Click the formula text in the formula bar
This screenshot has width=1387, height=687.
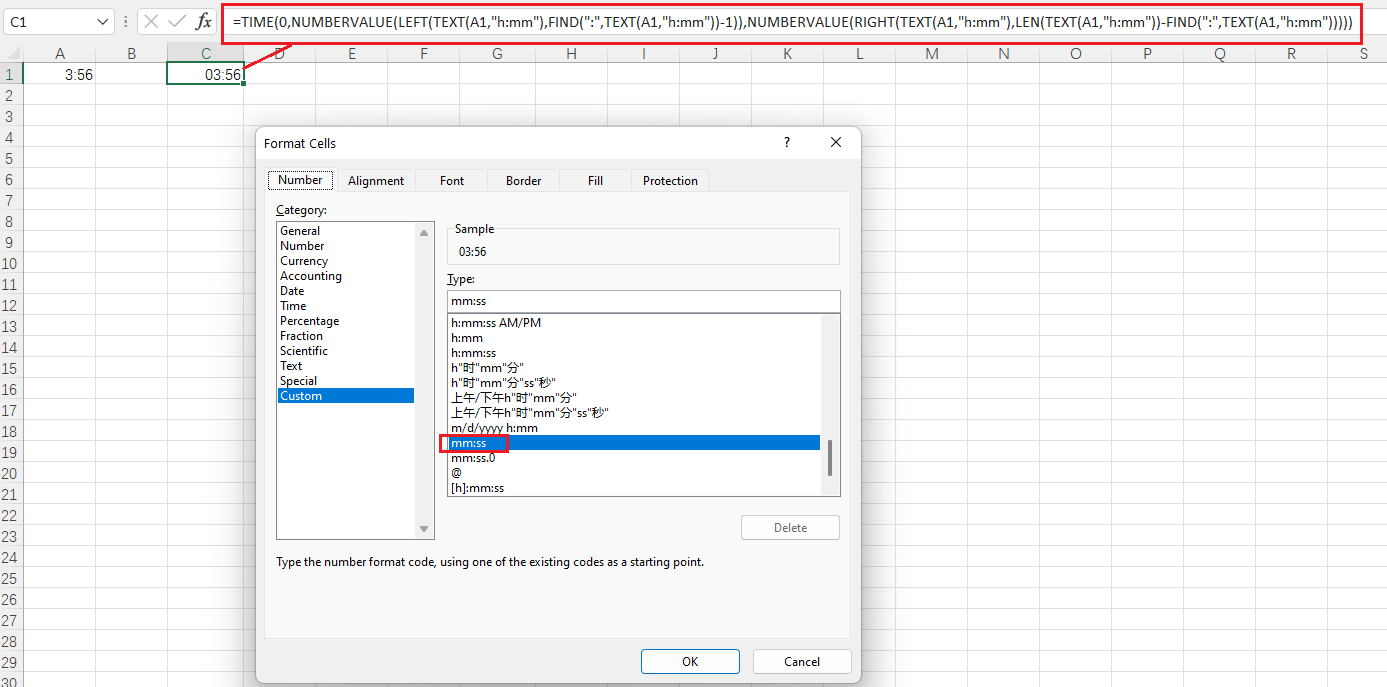point(792,21)
